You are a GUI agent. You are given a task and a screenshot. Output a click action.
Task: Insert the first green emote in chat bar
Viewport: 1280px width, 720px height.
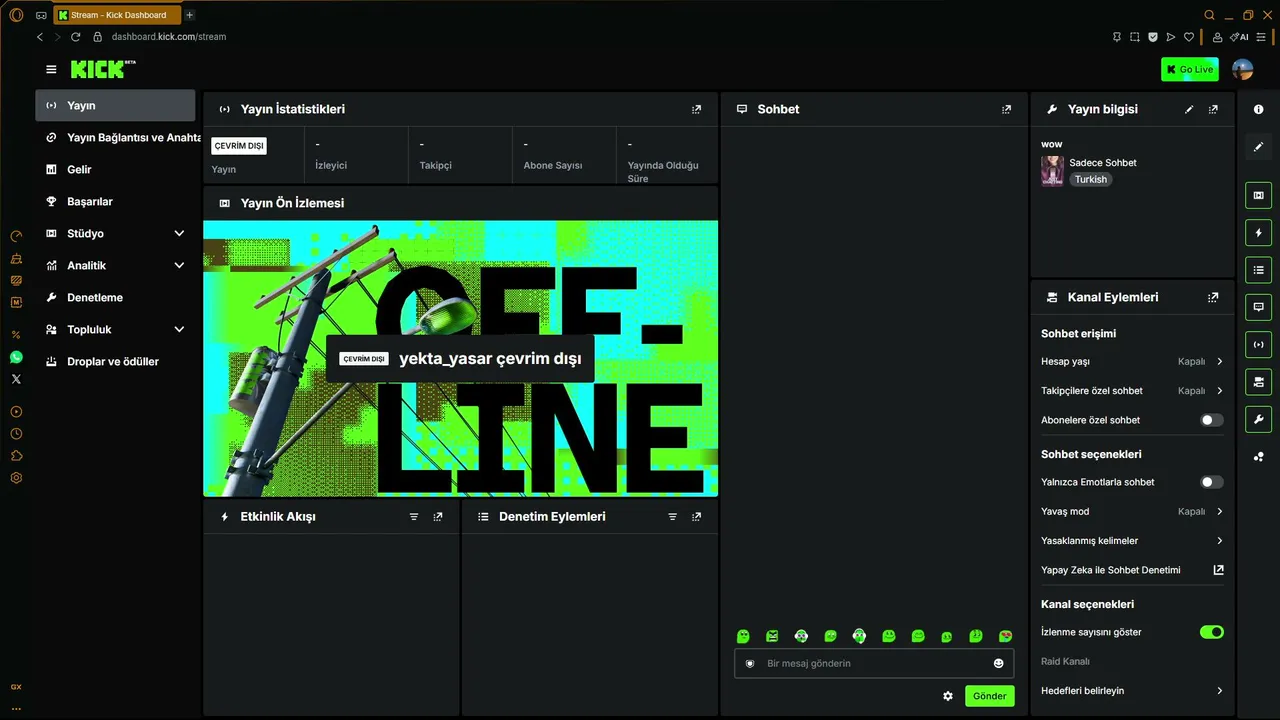click(x=743, y=636)
